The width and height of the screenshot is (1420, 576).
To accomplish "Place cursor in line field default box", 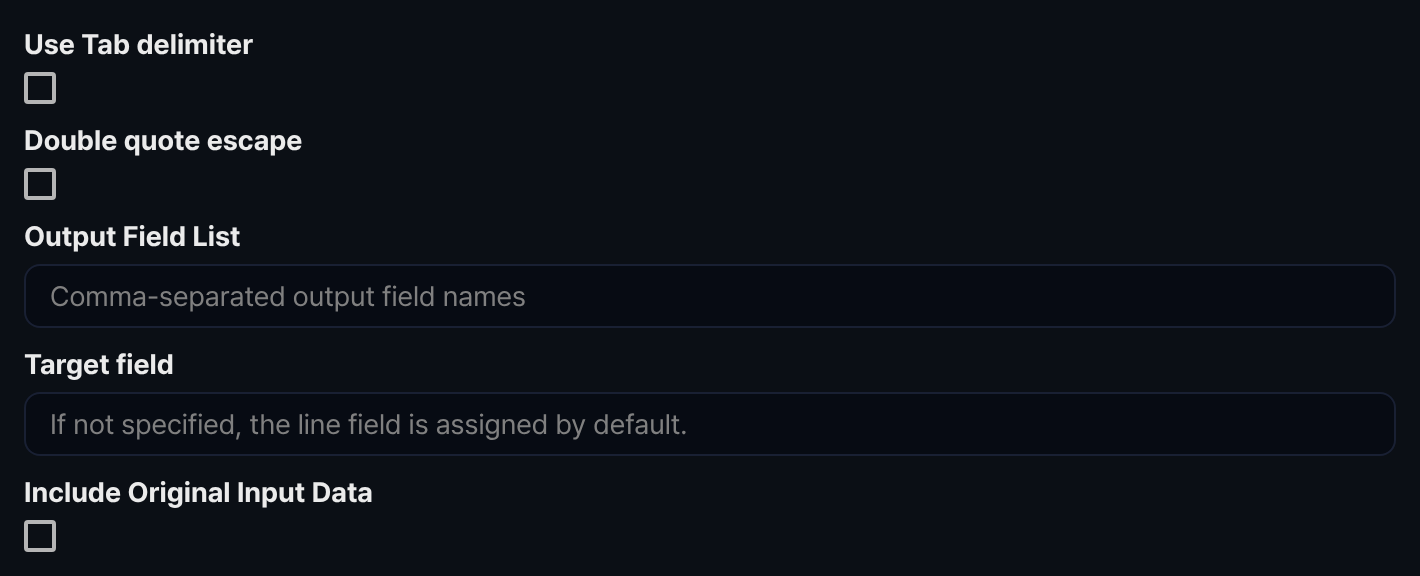I will [709, 424].
